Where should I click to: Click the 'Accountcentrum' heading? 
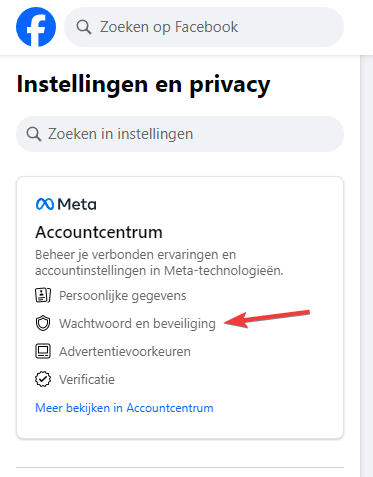tap(99, 232)
